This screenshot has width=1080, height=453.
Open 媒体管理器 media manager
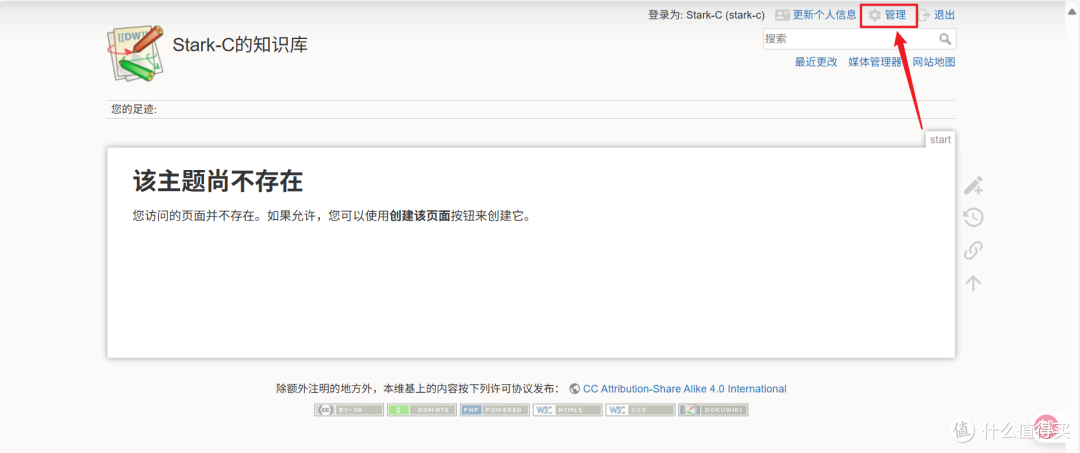[x=875, y=62]
